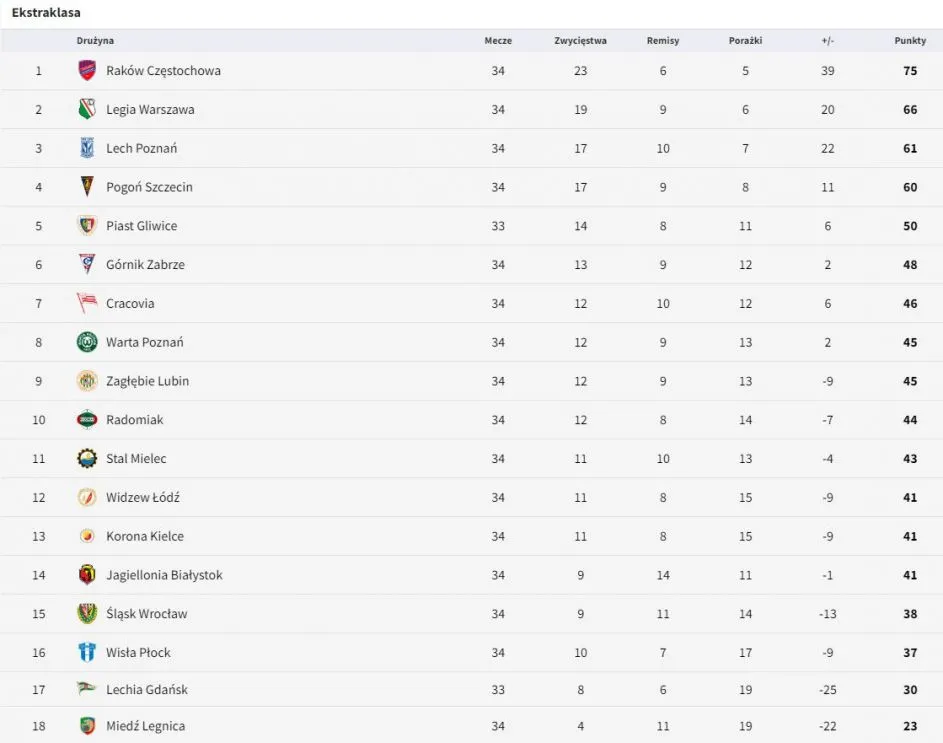The width and height of the screenshot is (943, 743).
Task: Click the Stal Mielec gear crest
Action: click(x=87, y=459)
